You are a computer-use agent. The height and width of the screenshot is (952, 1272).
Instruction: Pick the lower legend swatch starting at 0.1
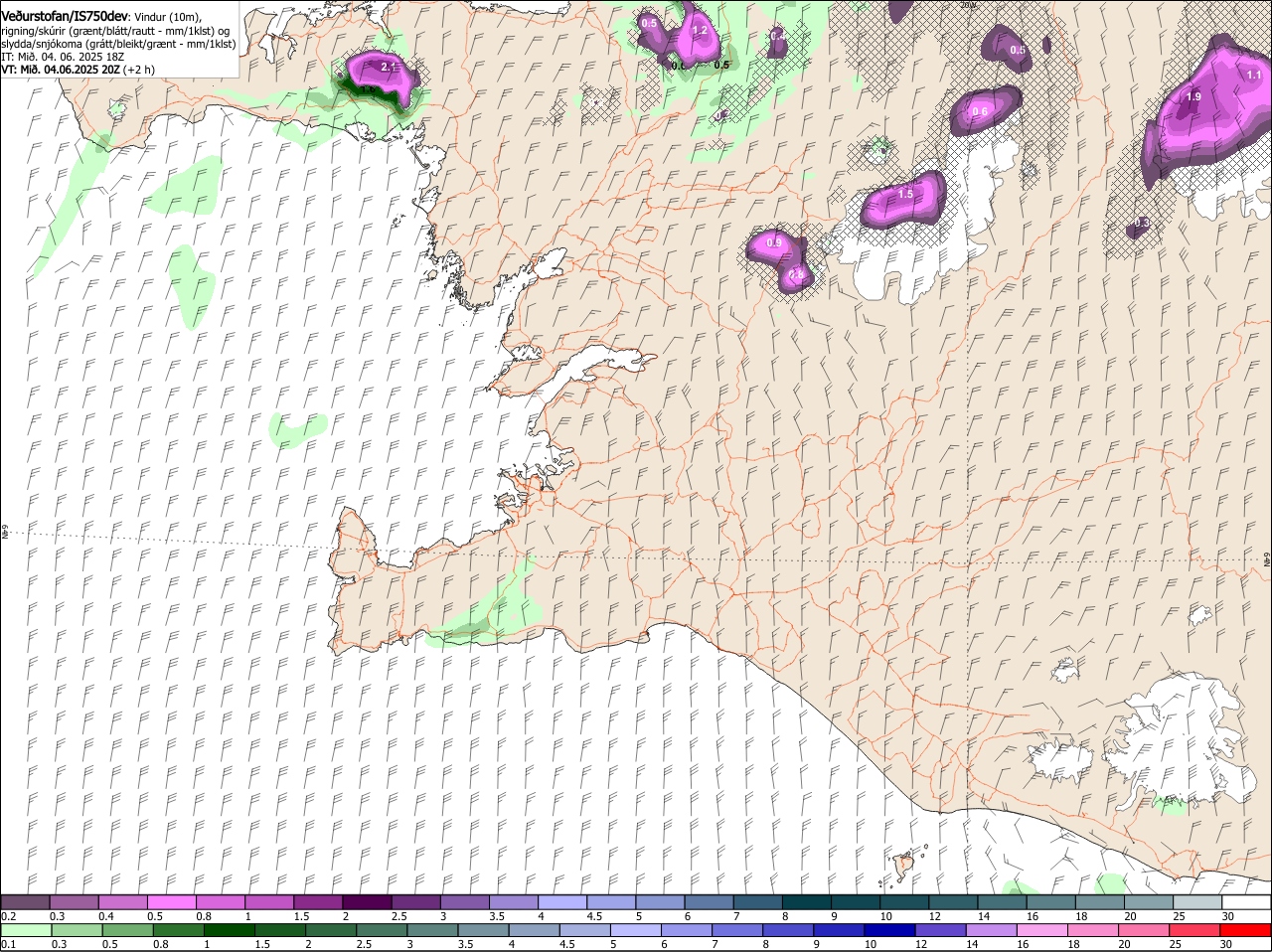coord(26,930)
